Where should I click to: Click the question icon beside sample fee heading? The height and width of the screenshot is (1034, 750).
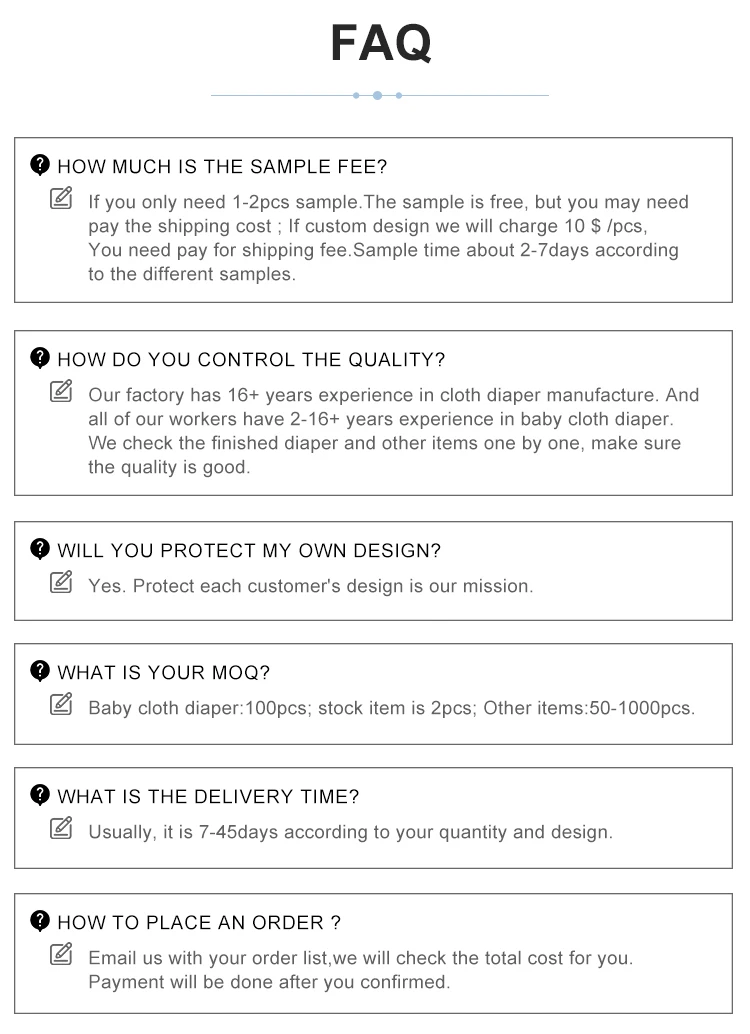click(x=40, y=164)
